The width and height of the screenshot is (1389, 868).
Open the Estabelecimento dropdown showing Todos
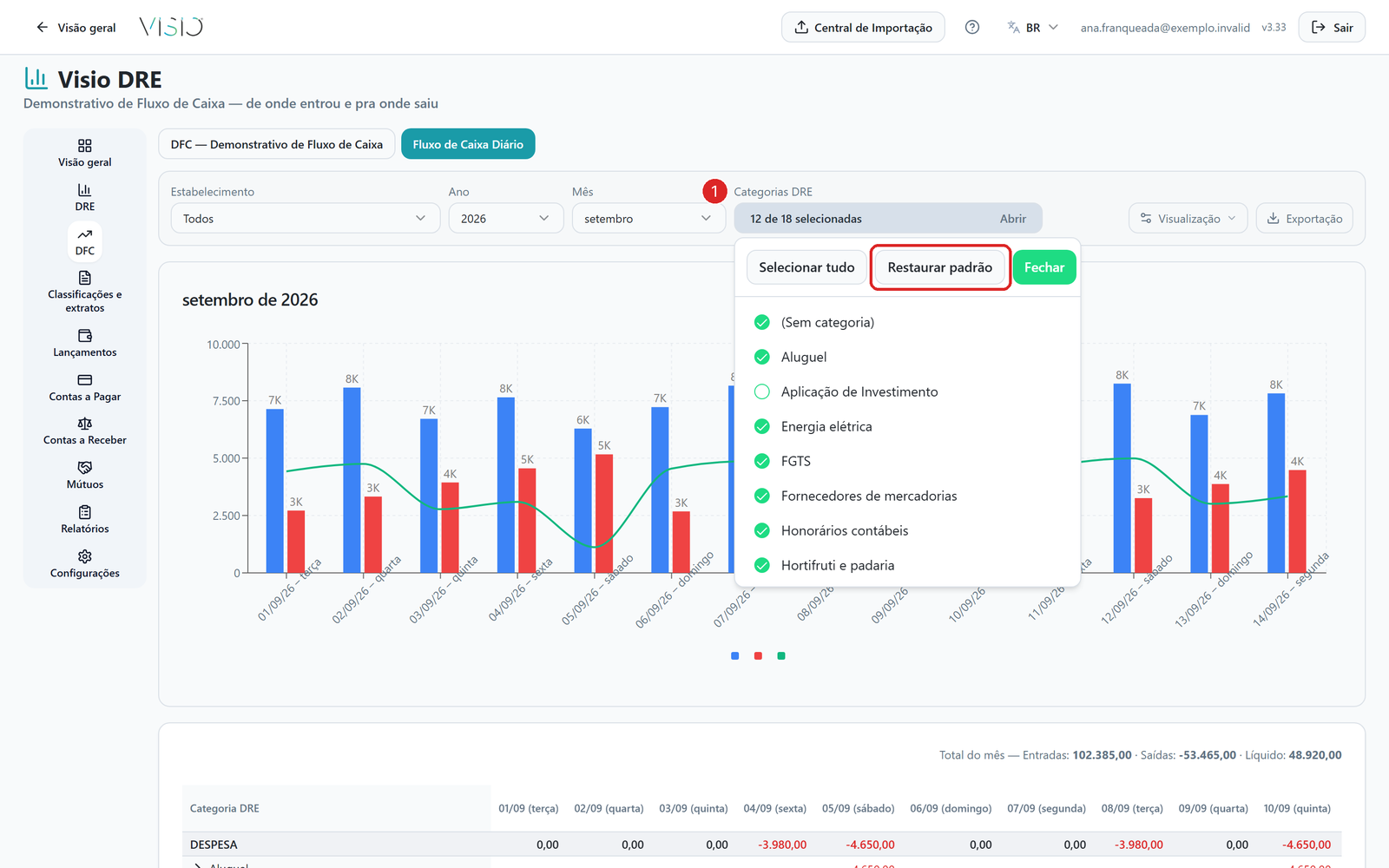coord(305,218)
